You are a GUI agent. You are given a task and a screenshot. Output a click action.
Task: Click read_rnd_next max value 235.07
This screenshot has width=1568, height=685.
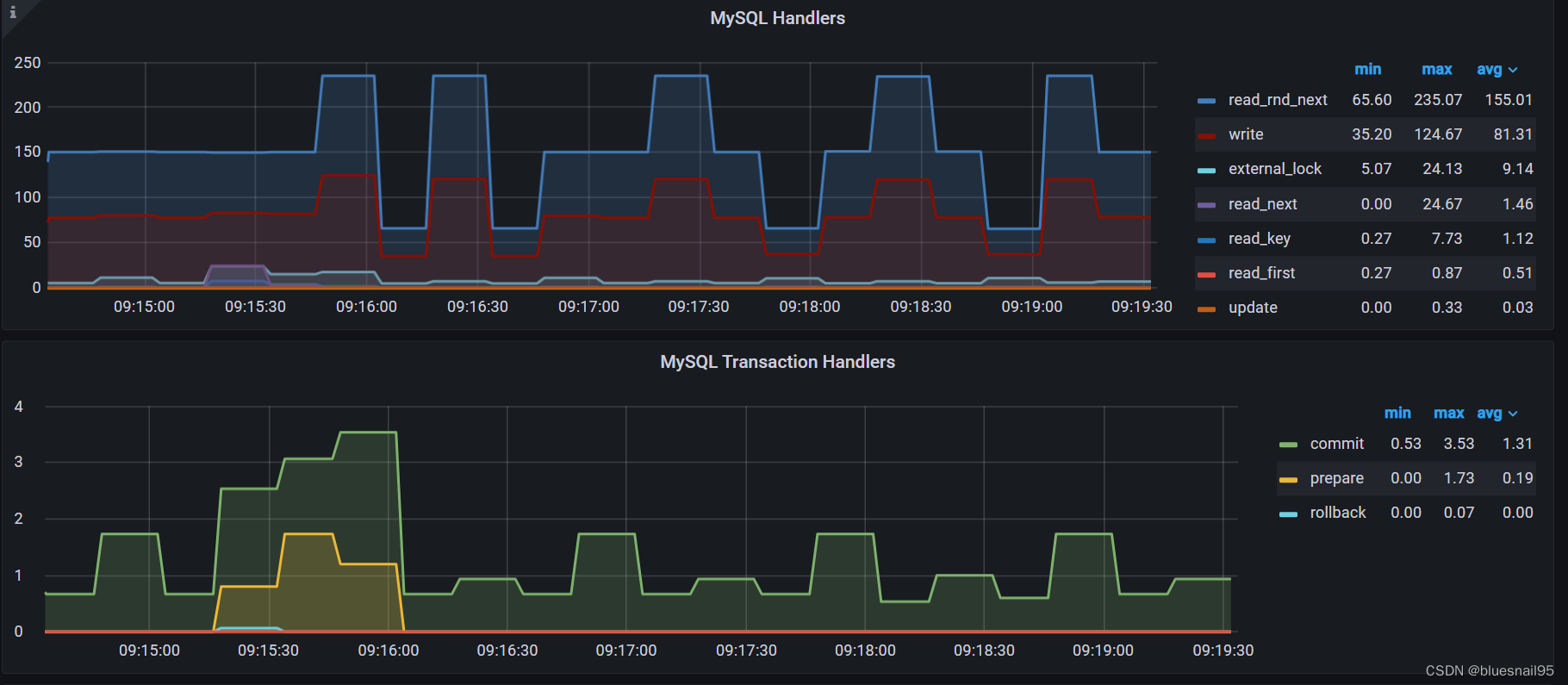1438,100
